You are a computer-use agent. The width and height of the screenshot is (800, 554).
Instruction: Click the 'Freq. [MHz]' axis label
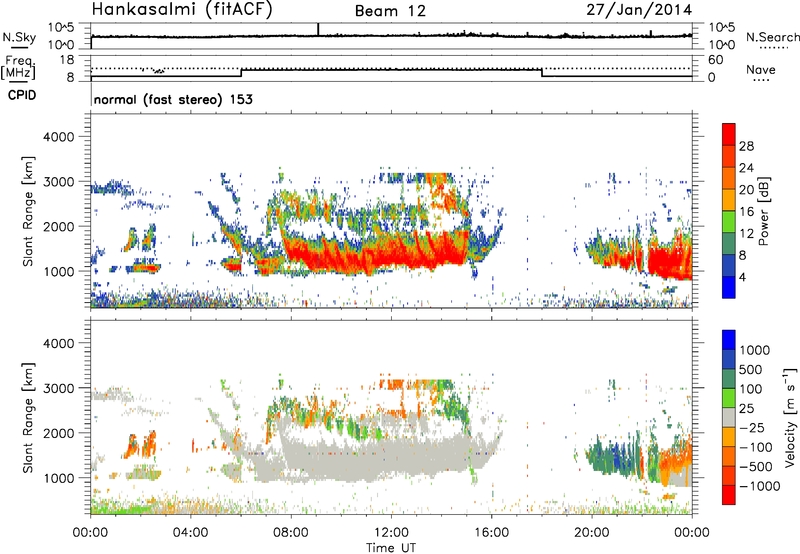point(18,68)
